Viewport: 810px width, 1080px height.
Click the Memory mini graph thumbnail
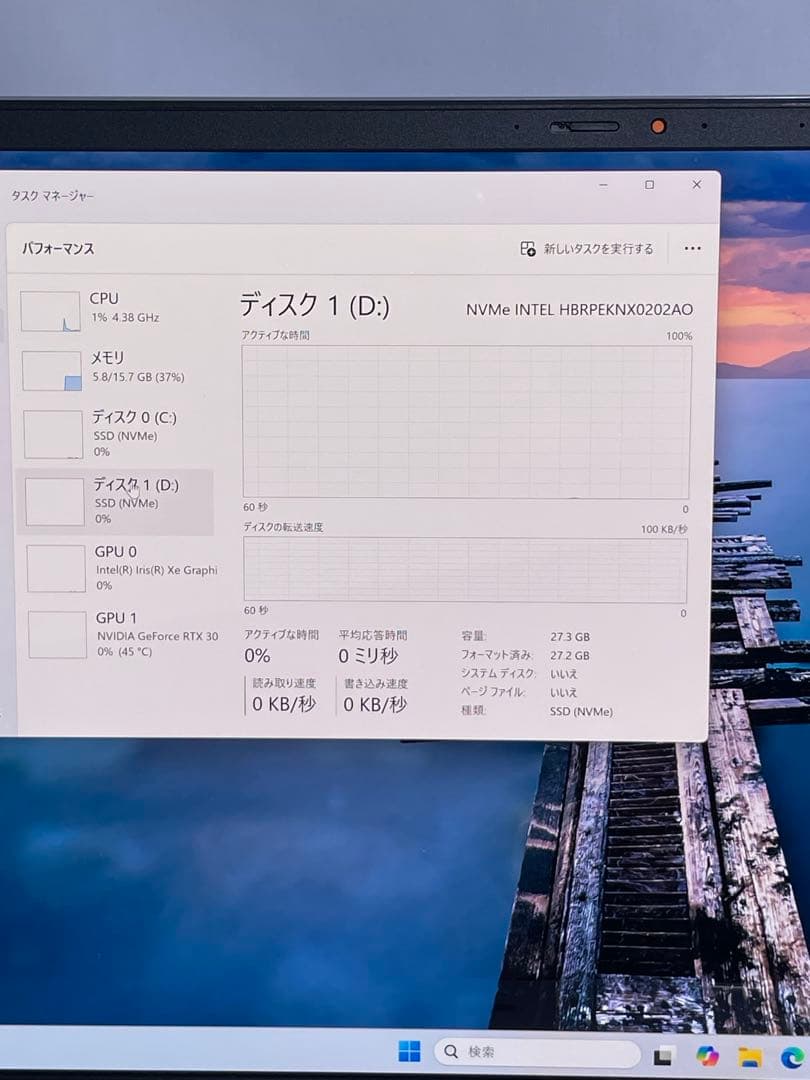click(52, 369)
